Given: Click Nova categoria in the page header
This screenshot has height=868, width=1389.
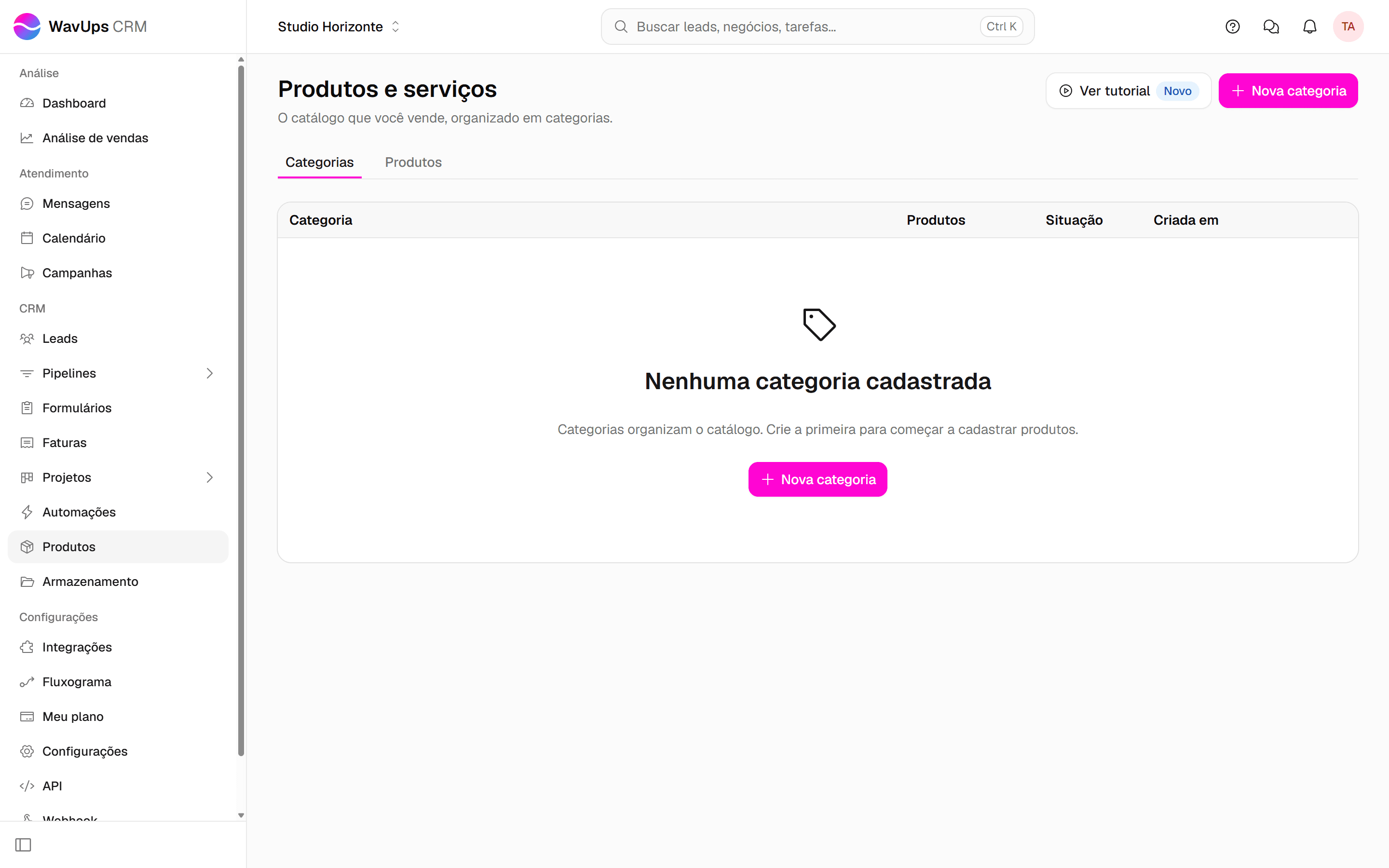Looking at the screenshot, I should pyautogui.click(x=1288, y=91).
